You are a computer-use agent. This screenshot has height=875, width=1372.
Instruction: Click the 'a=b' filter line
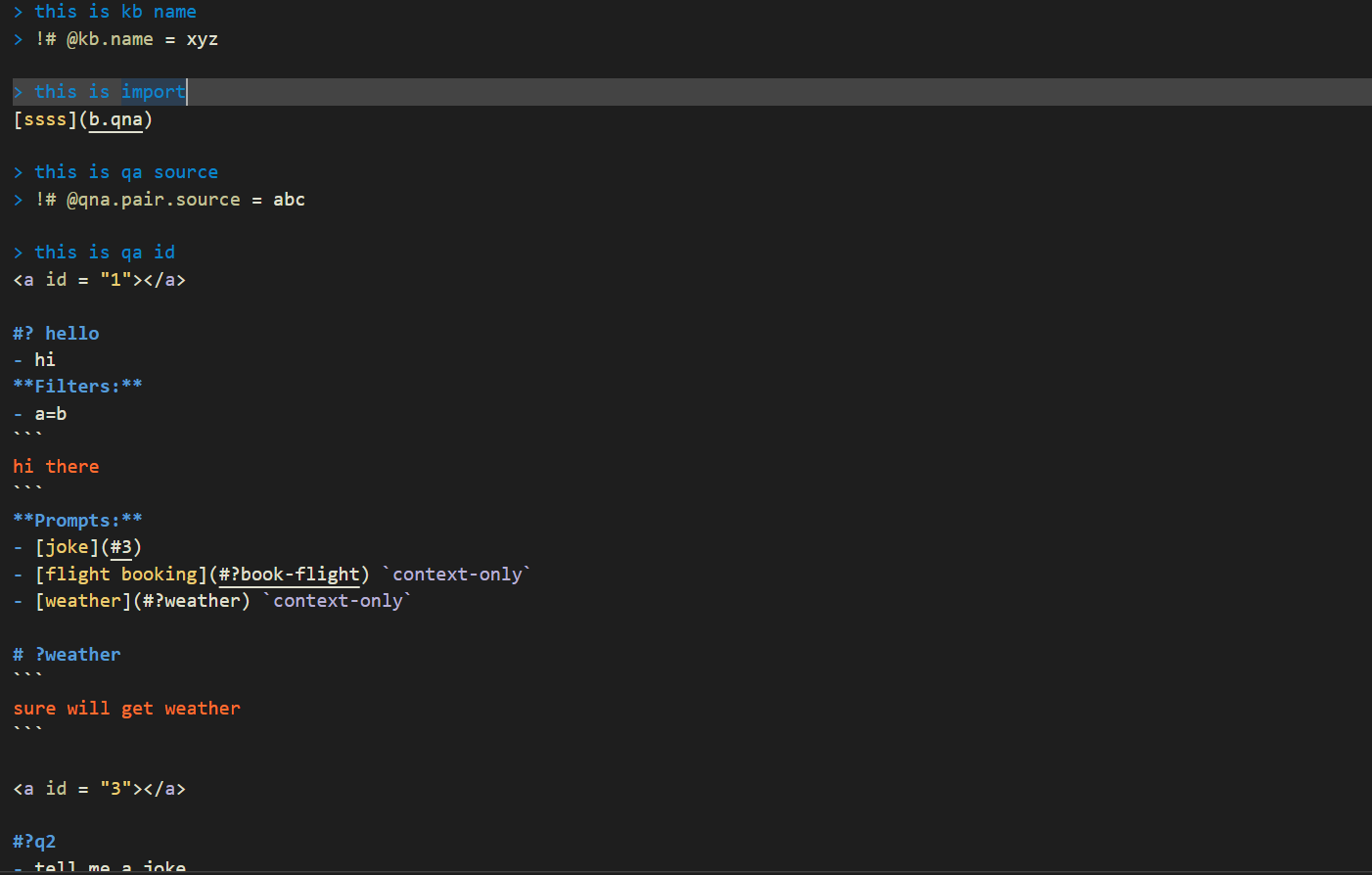coord(40,414)
